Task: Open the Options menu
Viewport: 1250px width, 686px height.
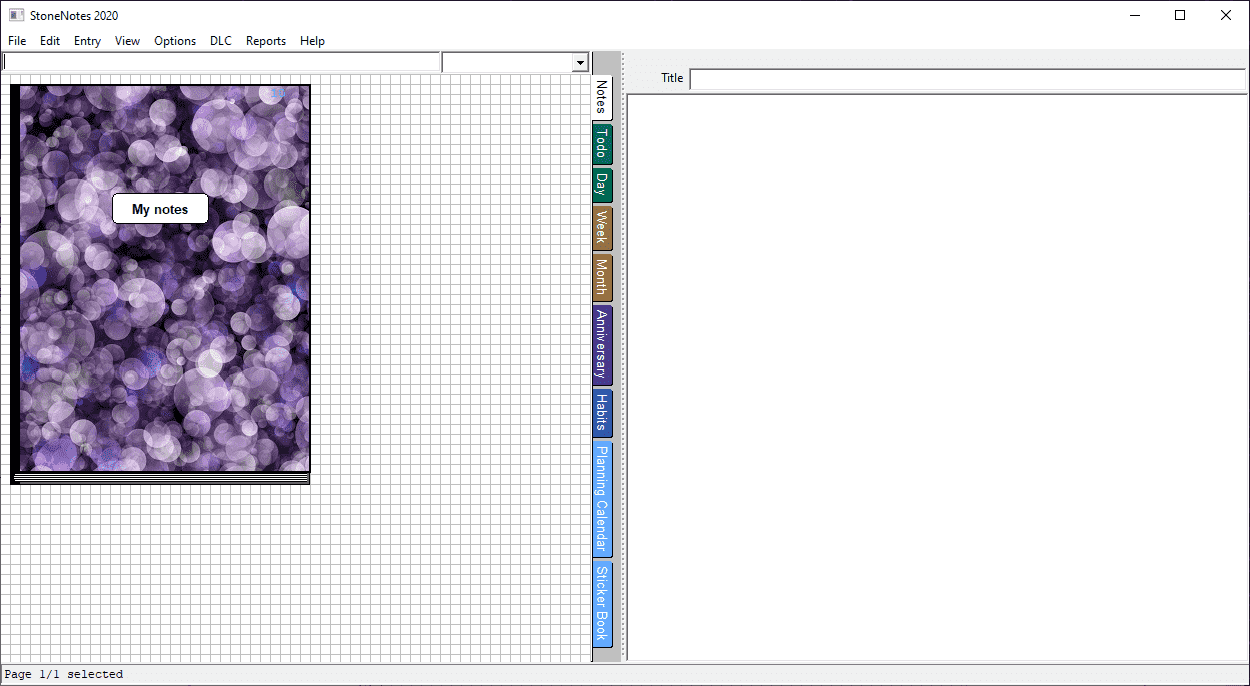Action: click(x=175, y=41)
